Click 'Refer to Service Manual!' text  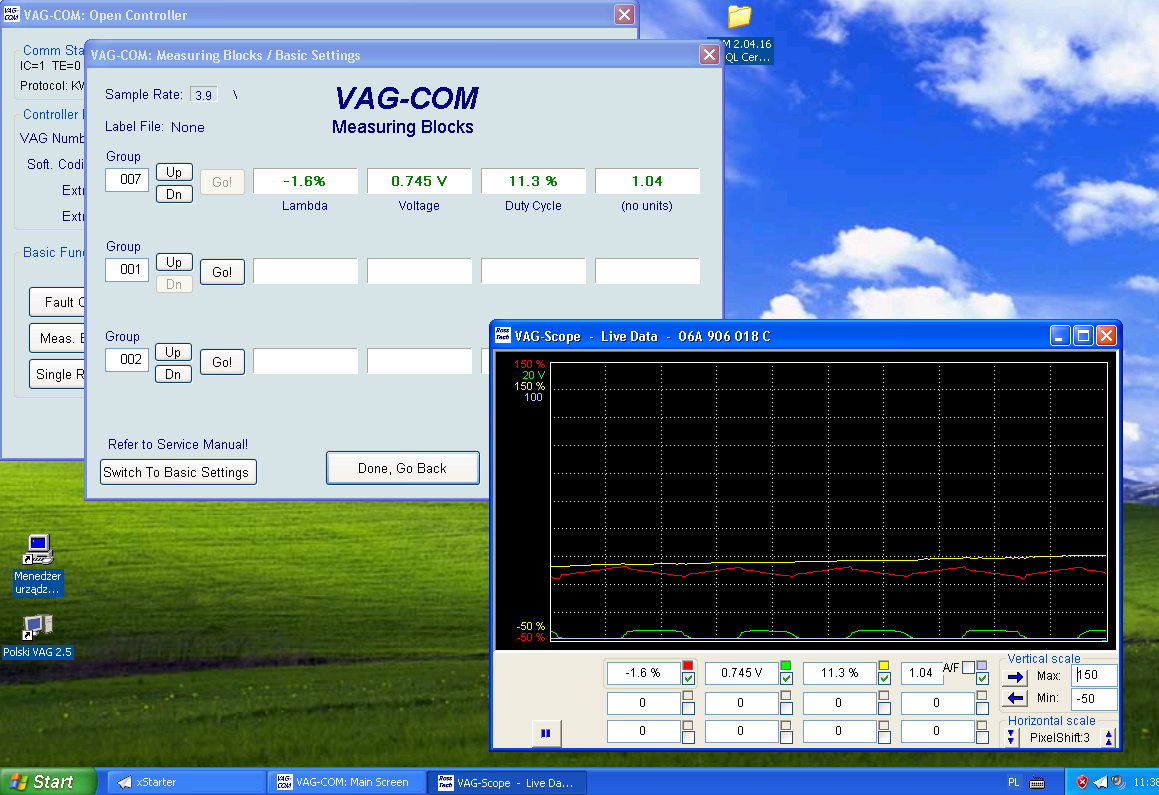click(178, 445)
